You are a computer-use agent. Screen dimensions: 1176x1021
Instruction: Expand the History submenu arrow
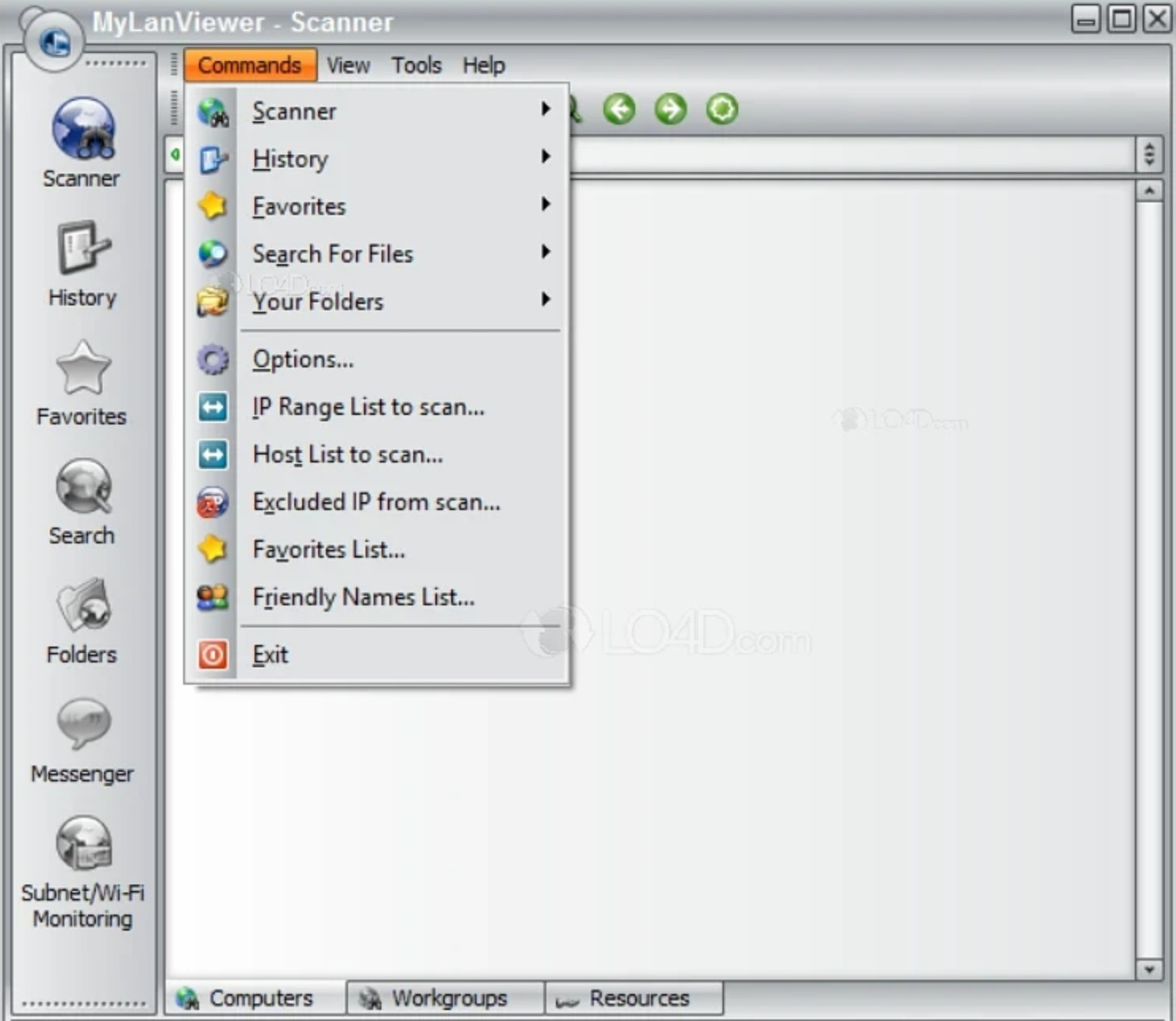coord(546,156)
